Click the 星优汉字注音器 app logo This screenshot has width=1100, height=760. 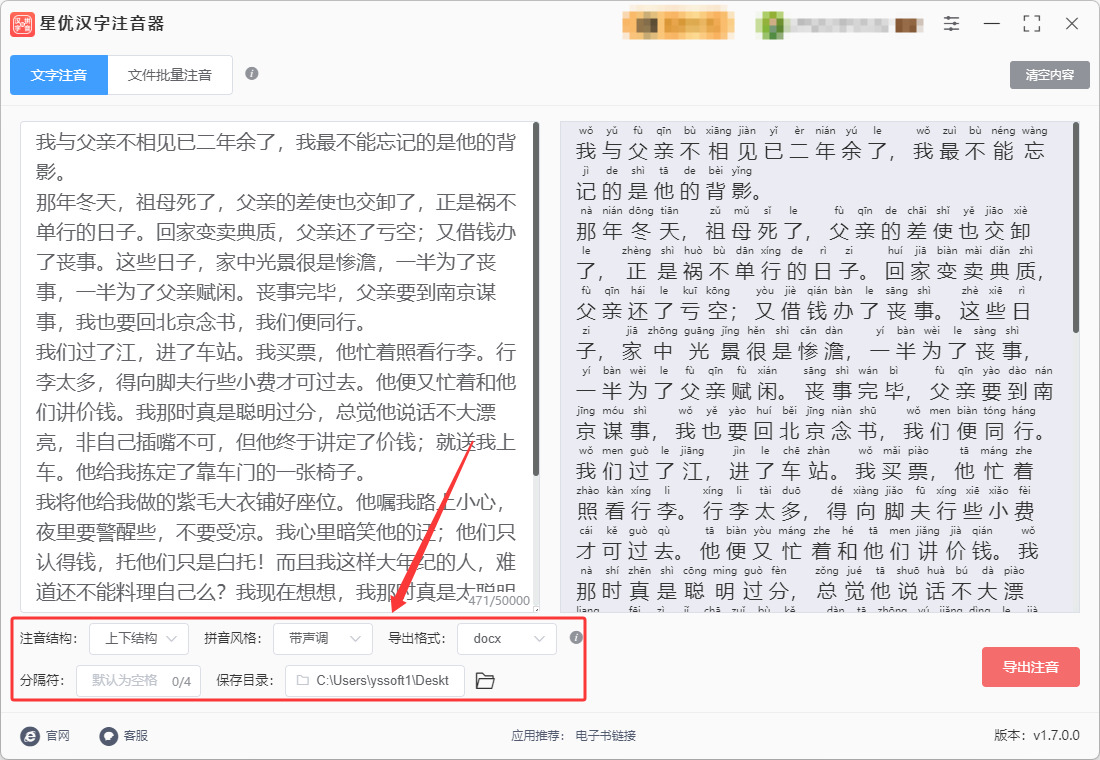click(x=22, y=24)
